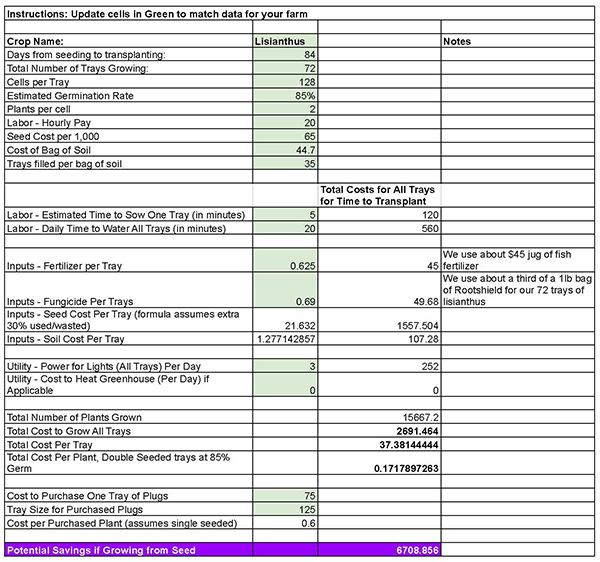The width and height of the screenshot is (600, 562).
Task: Click the days to transplanting value 84
Action: tap(285, 54)
